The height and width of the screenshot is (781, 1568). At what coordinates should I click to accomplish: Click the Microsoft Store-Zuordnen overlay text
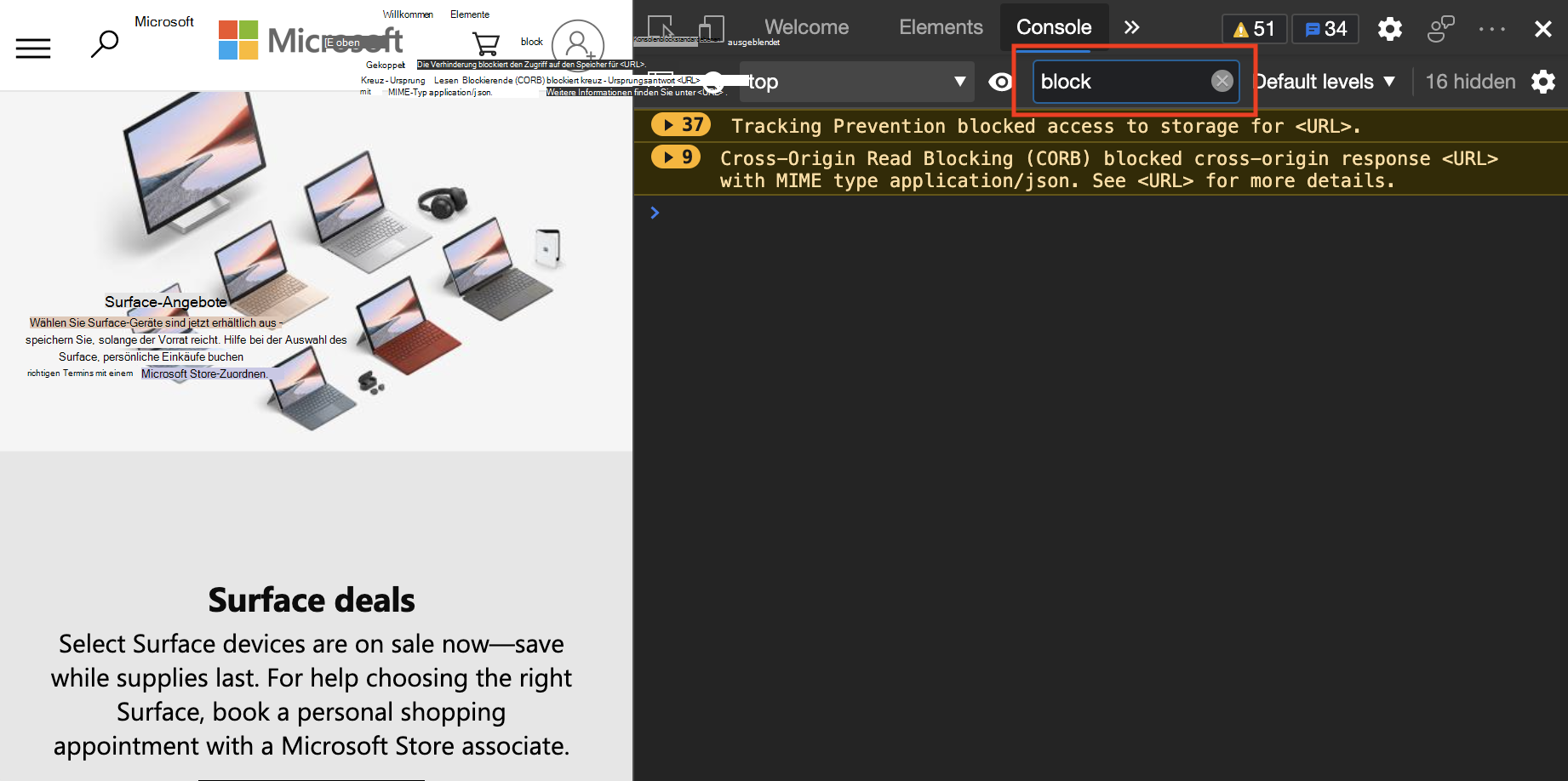204,373
